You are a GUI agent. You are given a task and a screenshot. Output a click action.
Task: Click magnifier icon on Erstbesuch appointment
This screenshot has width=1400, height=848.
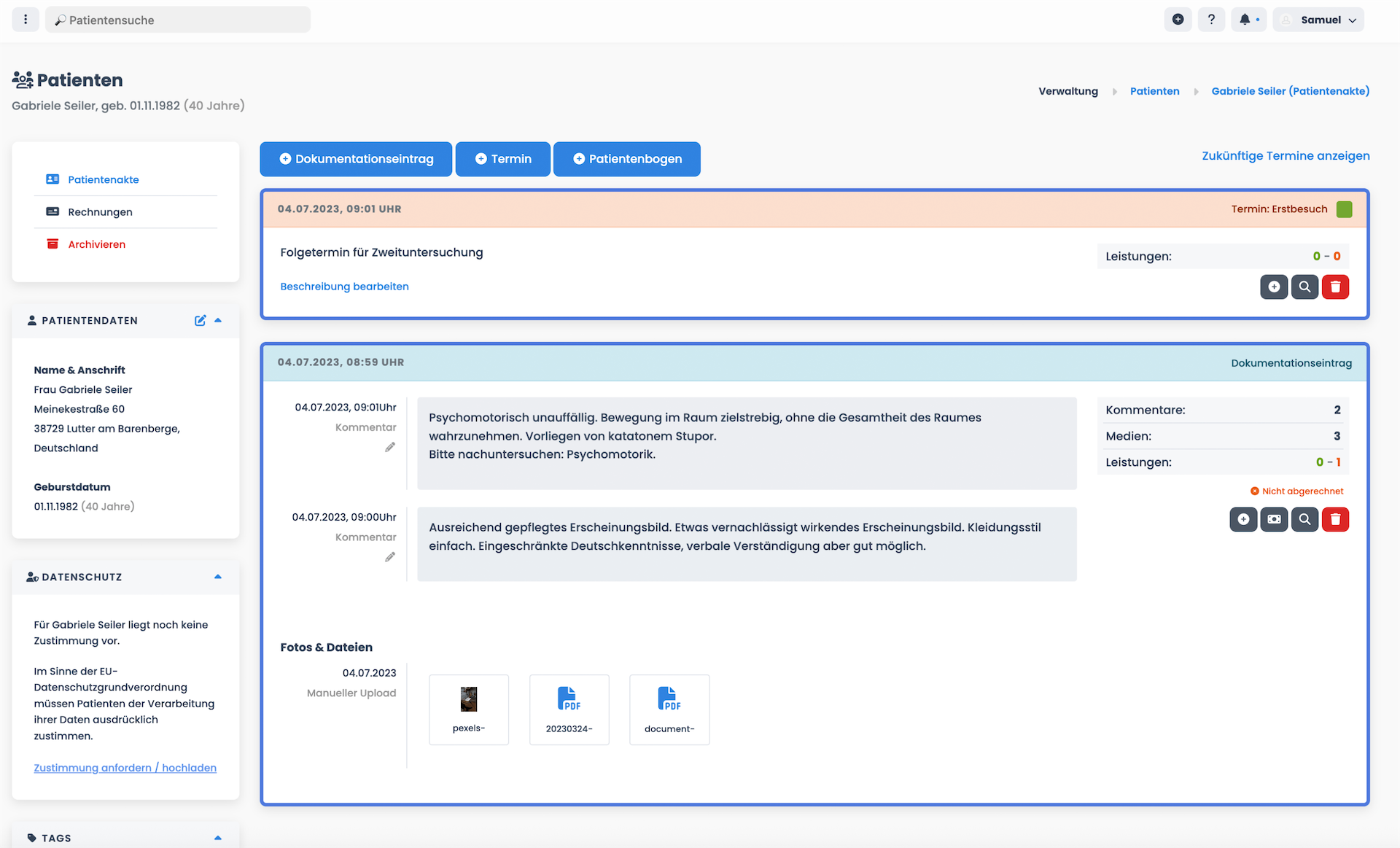1304,287
